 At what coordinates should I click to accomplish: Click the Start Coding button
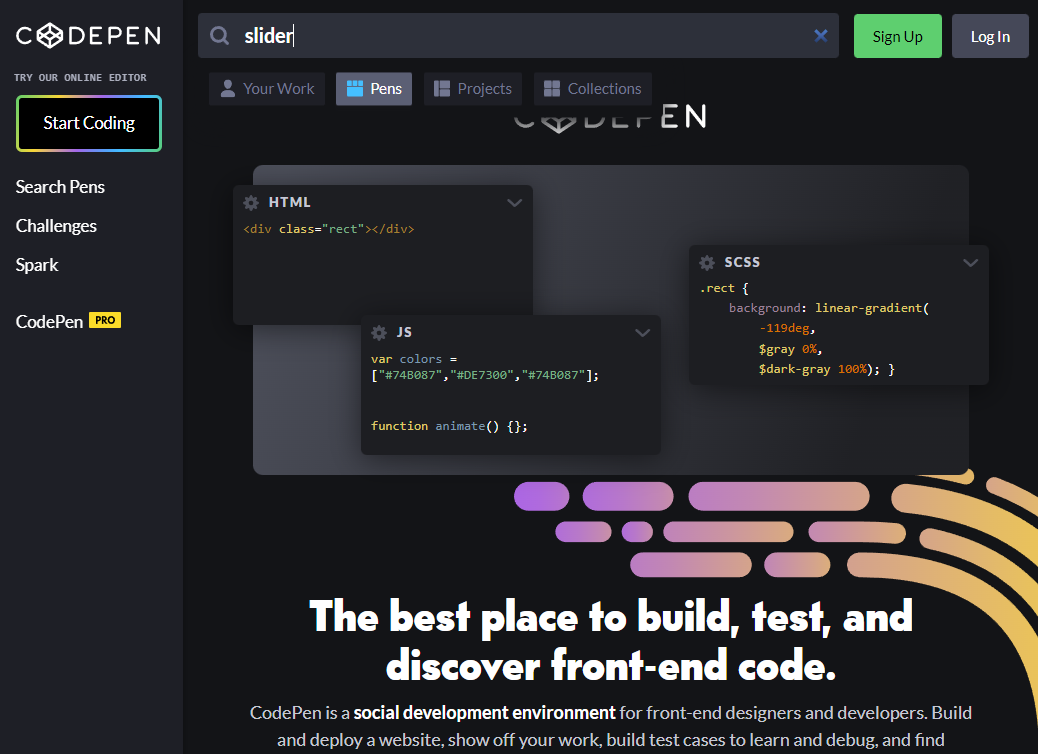point(89,123)
